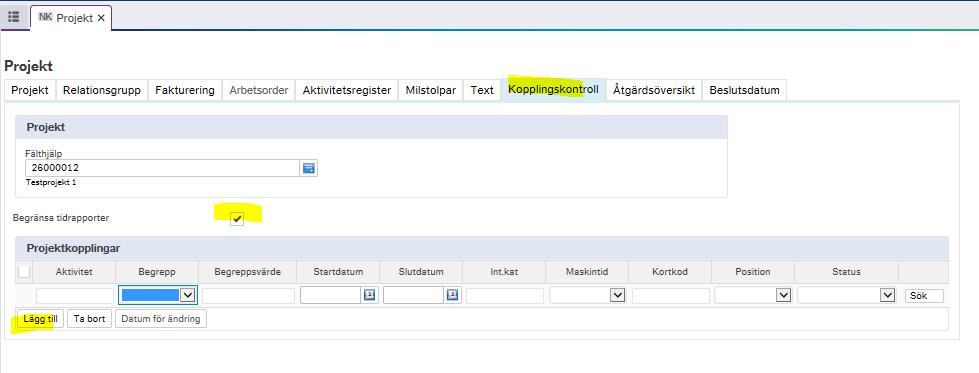Click the Kortkod column header
Screen dimensions: 979x373
click(670, 272)
